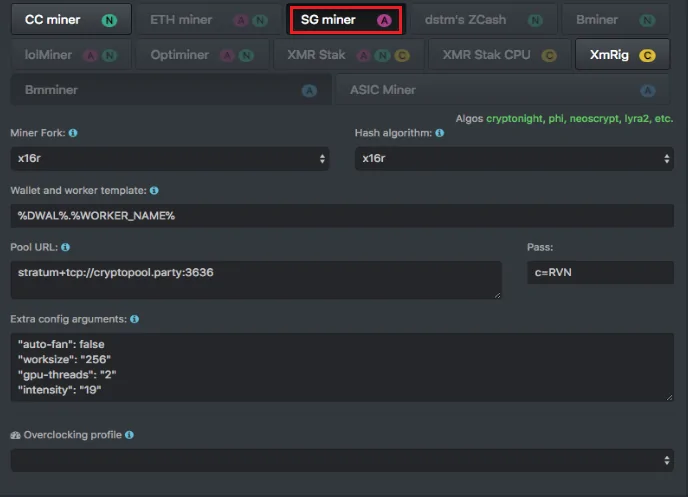Click the N badge on CC miner
The width and height of the screenshot is (688, 497).
pyautogui.click(x=109, y=20)
